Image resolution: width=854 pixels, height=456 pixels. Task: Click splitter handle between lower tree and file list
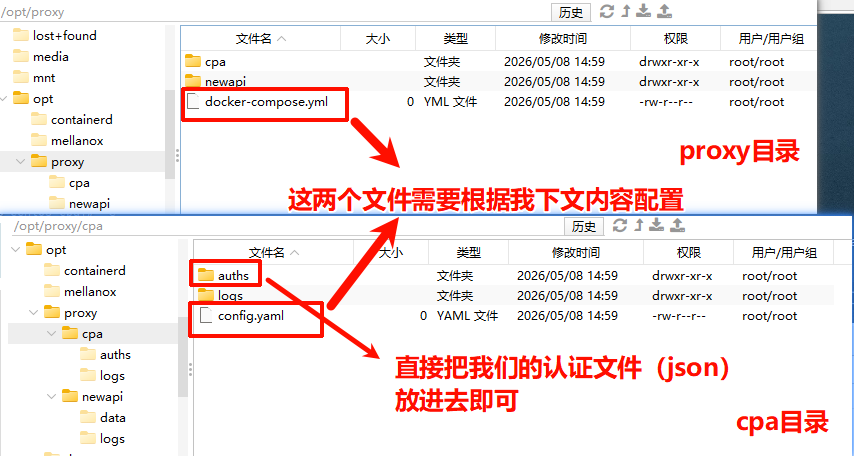coord(191,370)
